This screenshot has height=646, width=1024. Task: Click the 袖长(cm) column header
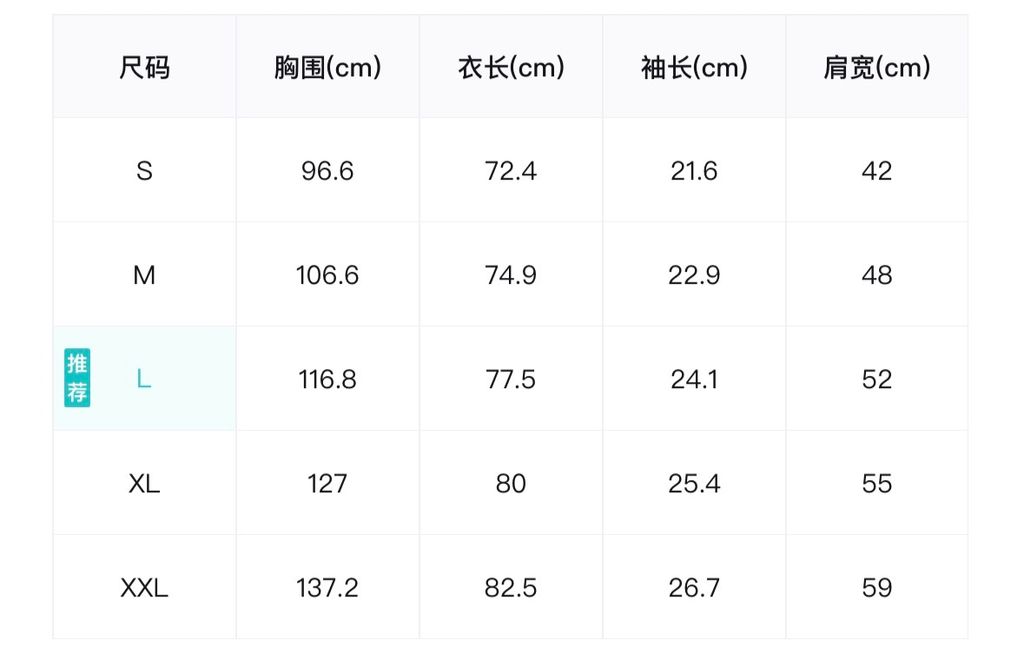[x=694, y=68]
